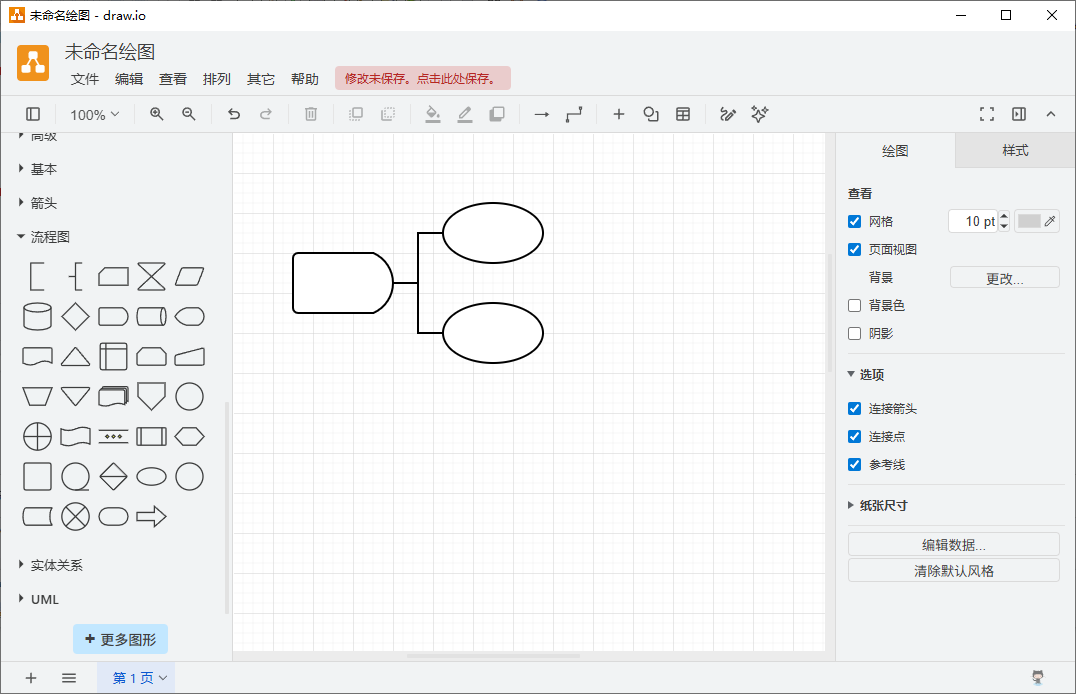Screen dimensions: 1076x694
Task: Toggle the 页面视图 checkbox
Action: click(x=854, y=249)
